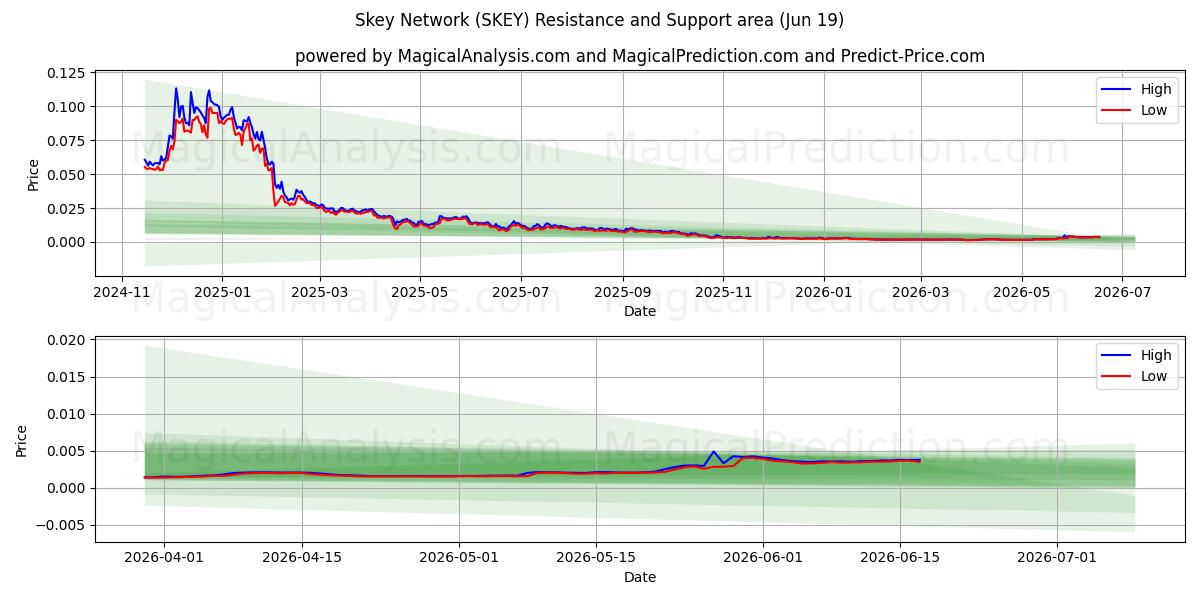Viewport: 1200px width, 600px height.
Task: Click the '2026-05' x-axis label
Action: (x=1021, y=292)
